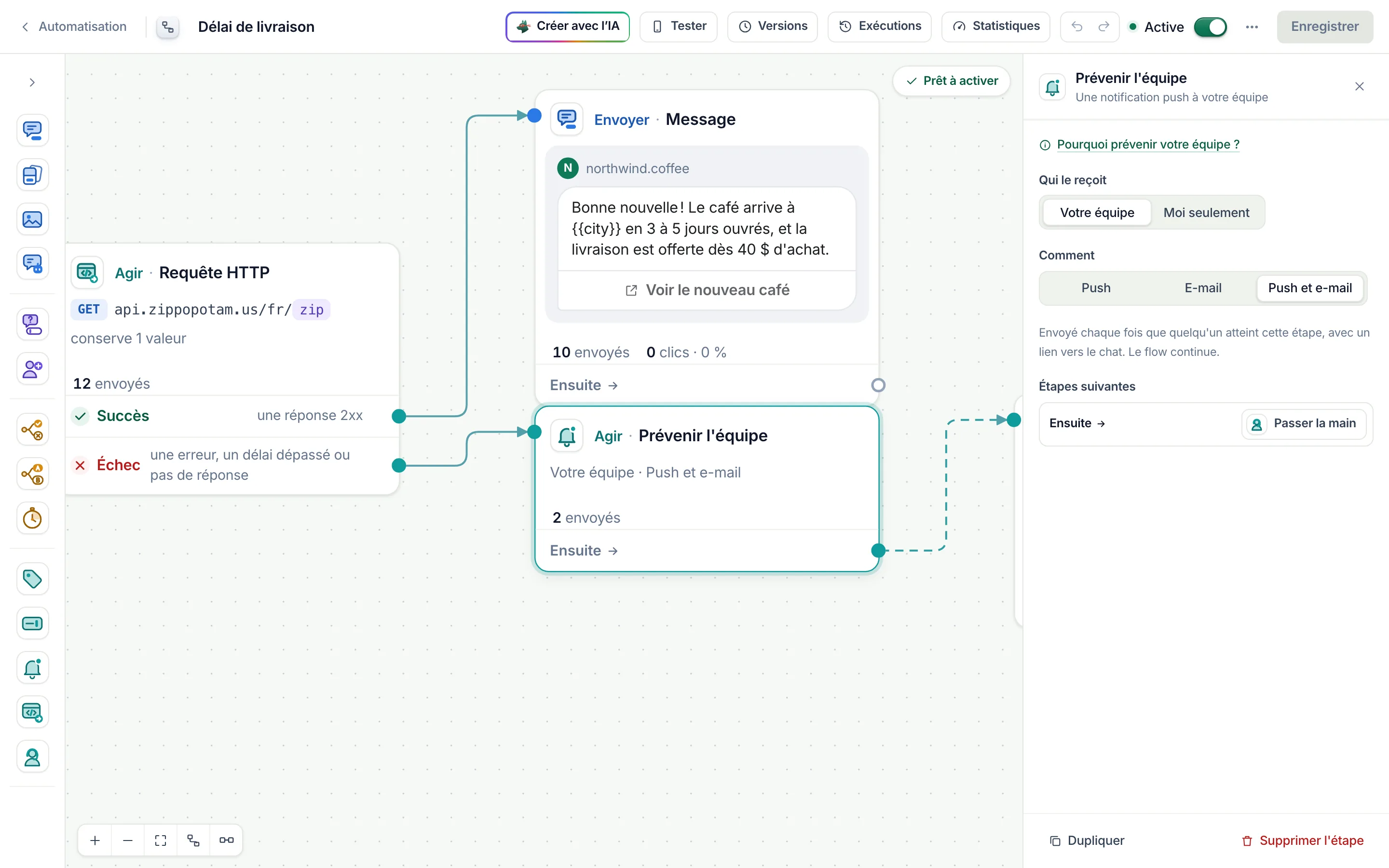
Task: Undo the last change
Action: 1077,27
